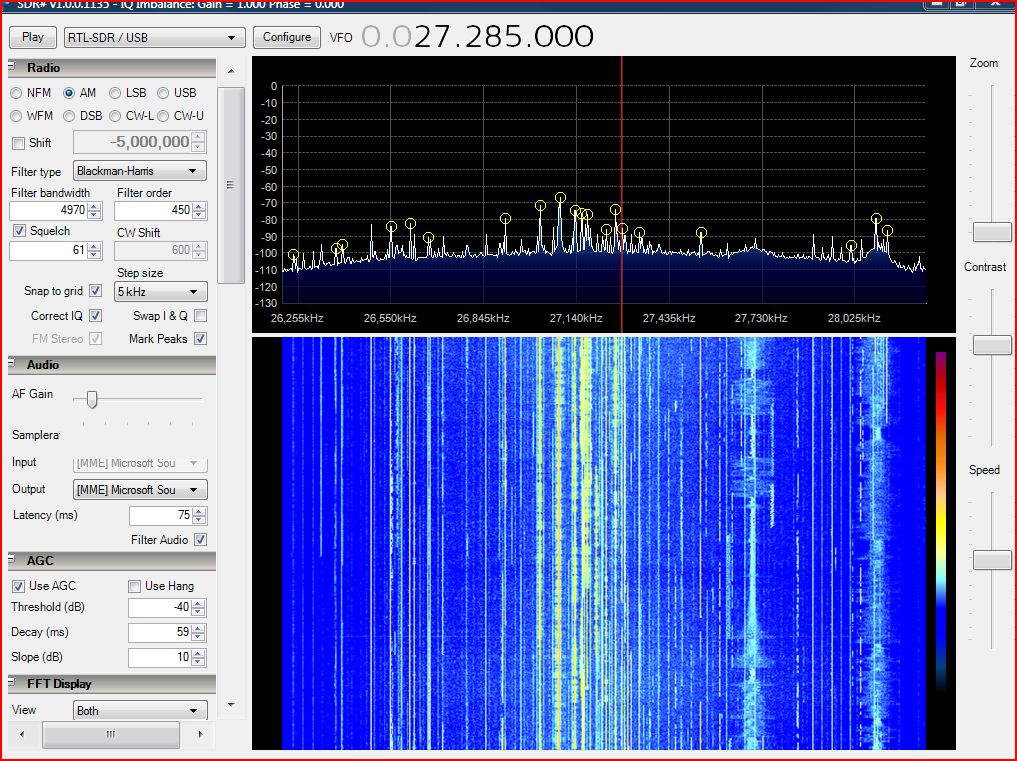Viewport: 1017px width, 761px height.
Task: Open the Step size 5 kHz dropdown
Action: (x=161, y=292)
